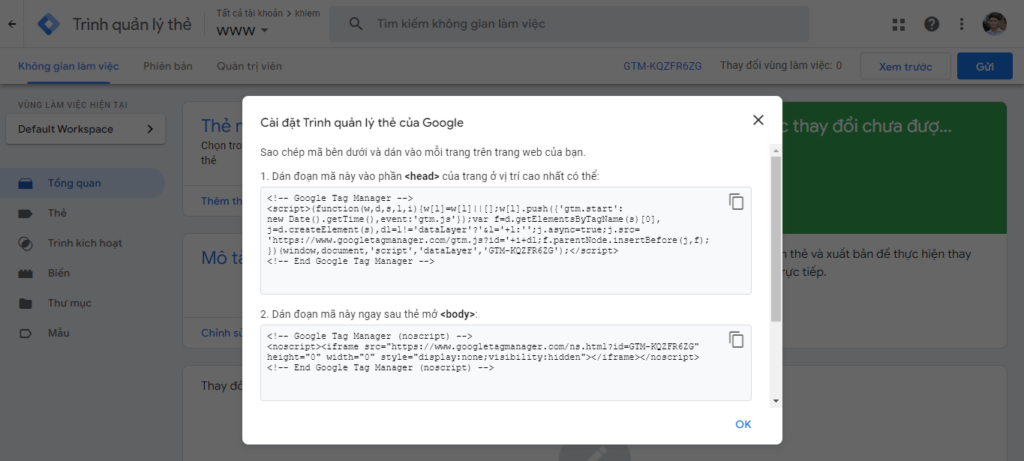The width and height of the screenshot is (1024, 461).
Task: Click the GTM-KQZFR6ZG container ID link
Action: click(x=662, y=66)
